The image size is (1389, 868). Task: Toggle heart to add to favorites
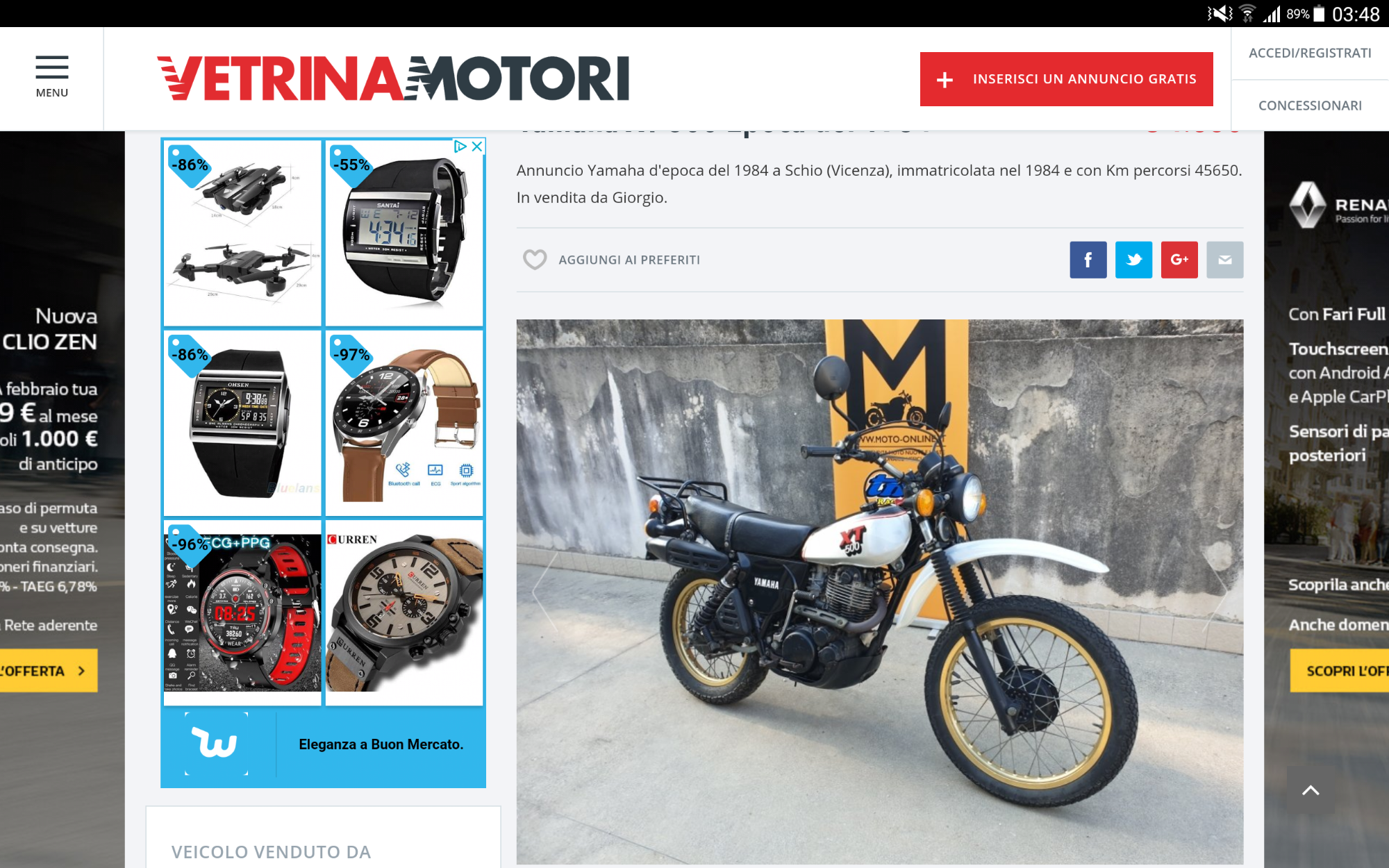click(x=535, y=260)
